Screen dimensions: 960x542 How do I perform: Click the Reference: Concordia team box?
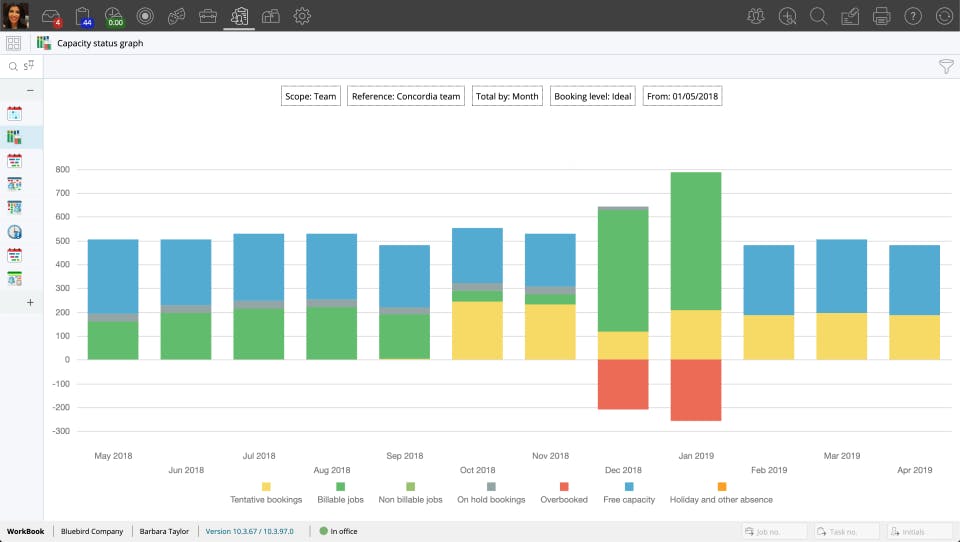coord(406,96)
